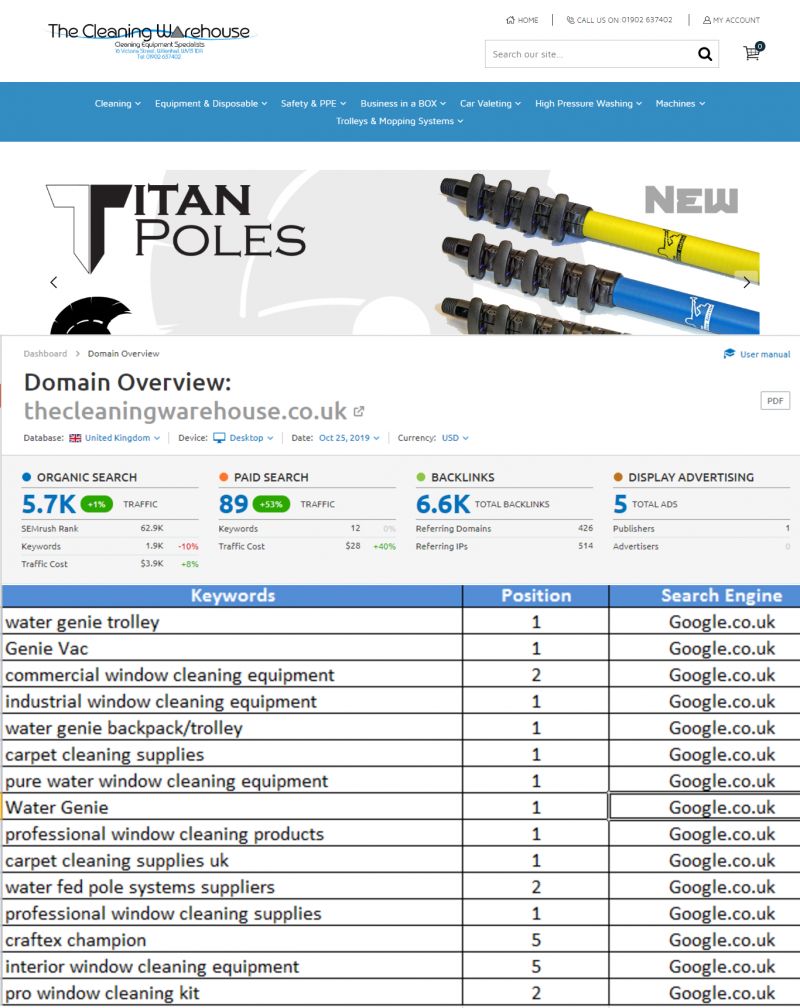The width and height of the screenshot is (800, 1008).
Task: Click the 5 total ads value
Action: tap(620, 504)
